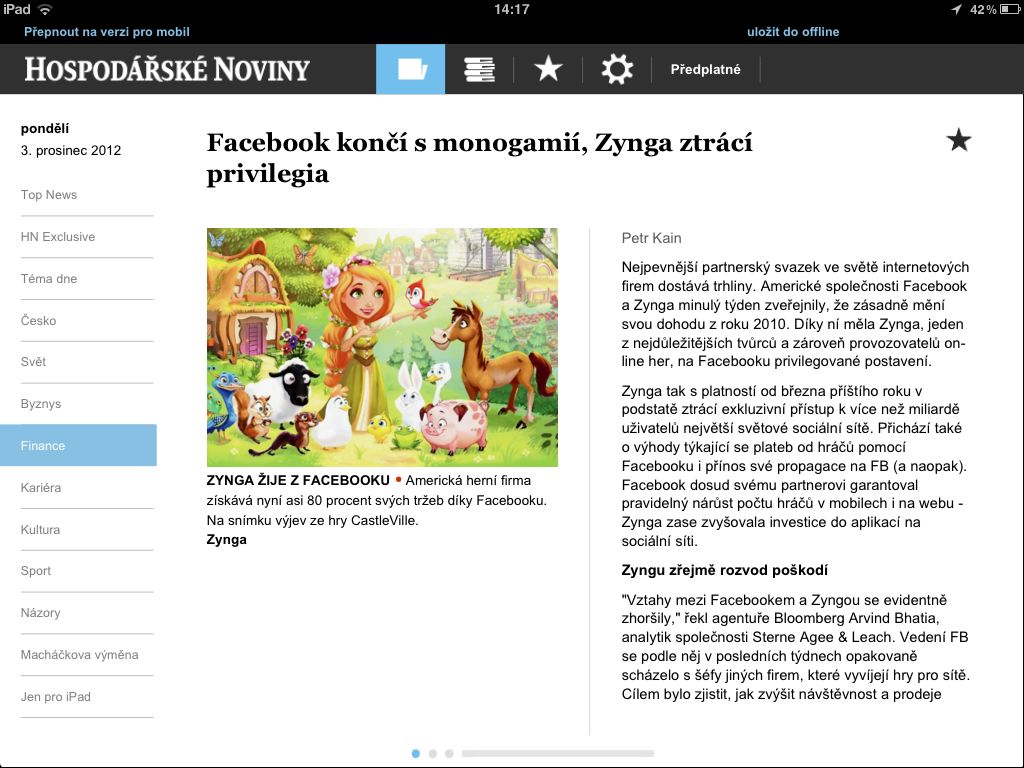Toggle the bookmark star beside the headline
The image size is (1024, 768).
[x=957, y=140]
